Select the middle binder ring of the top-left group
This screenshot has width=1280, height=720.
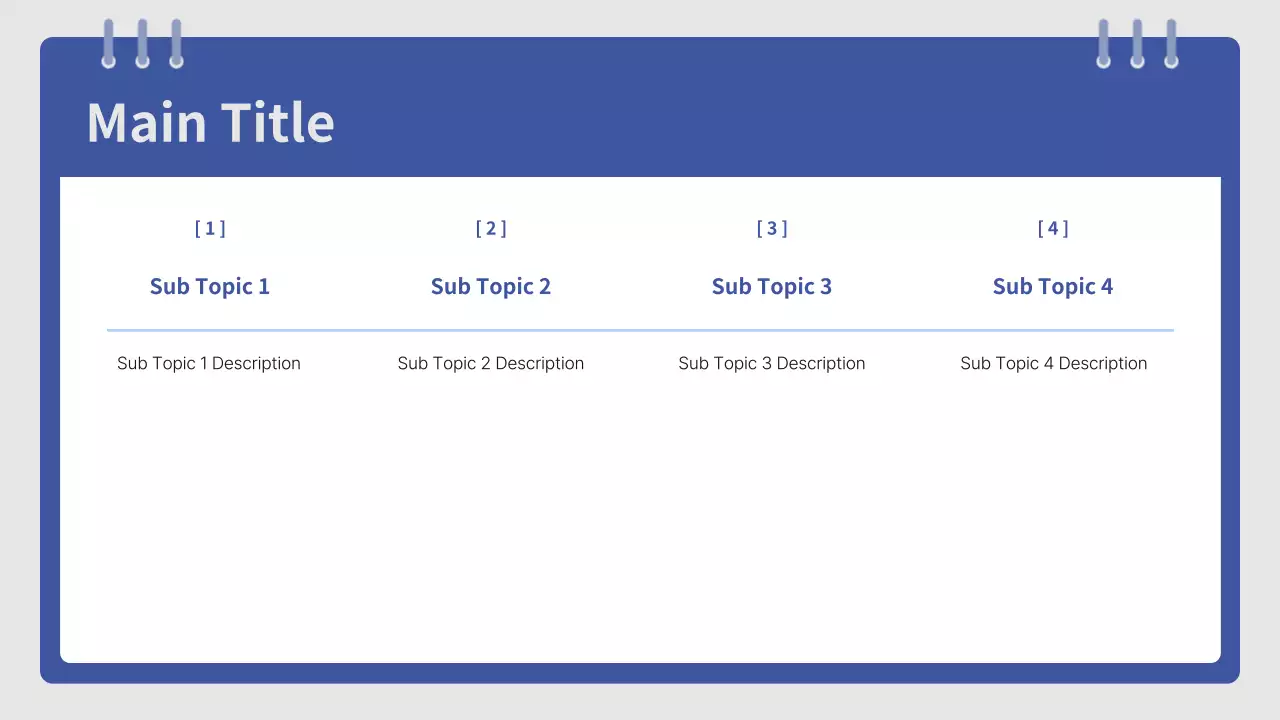point(142,44)
